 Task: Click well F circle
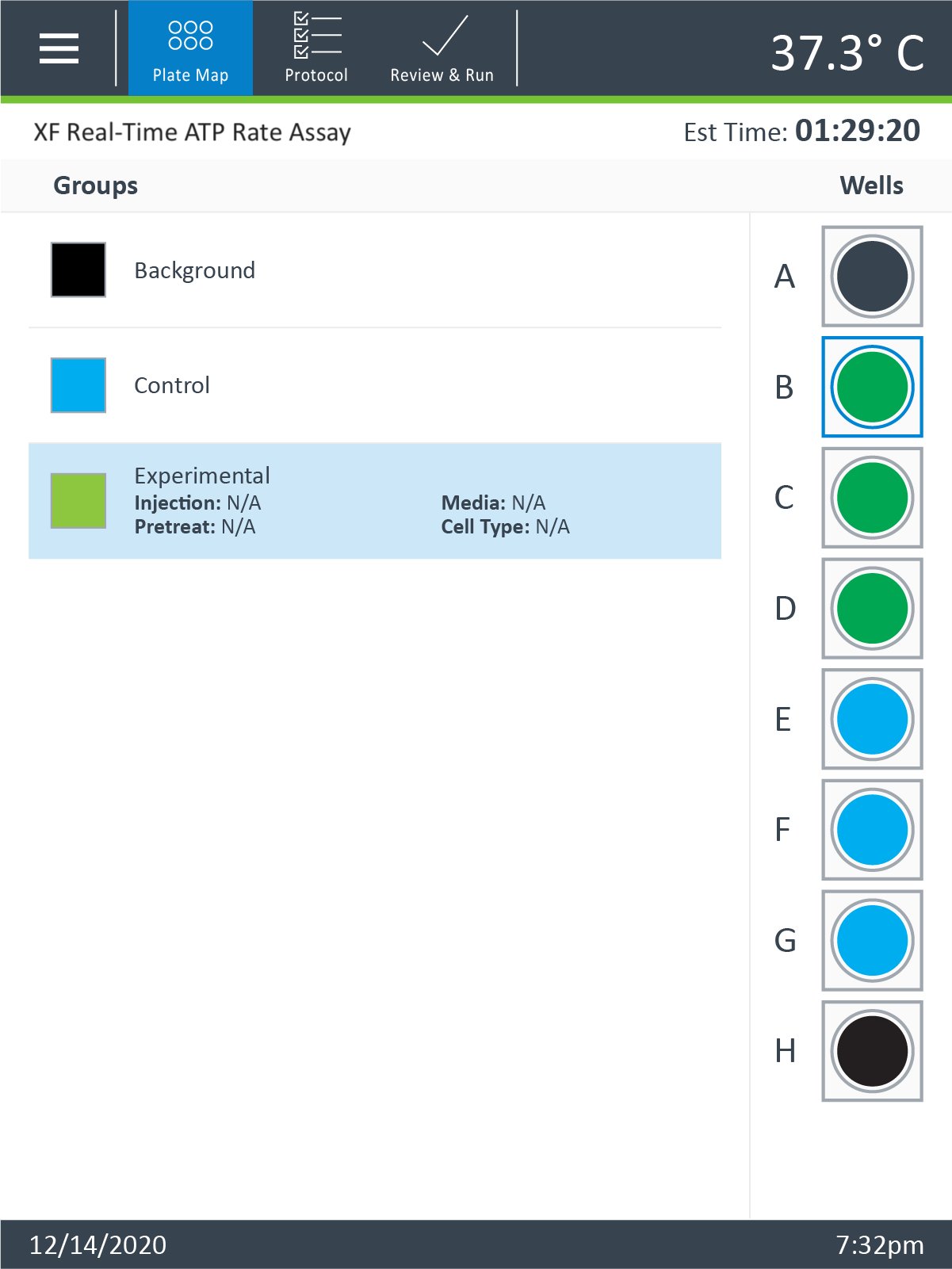point(872,830)
